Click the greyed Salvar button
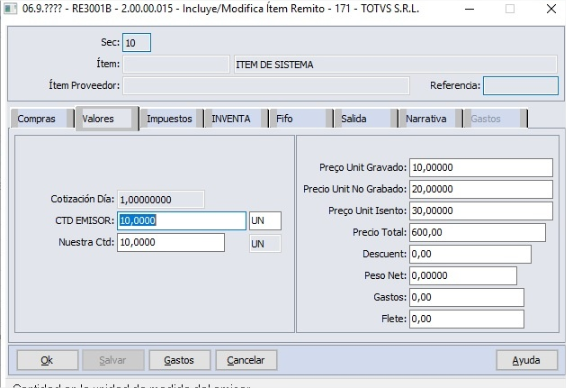Viewport: 566px width, 388px height. click(x=113, y=360)
